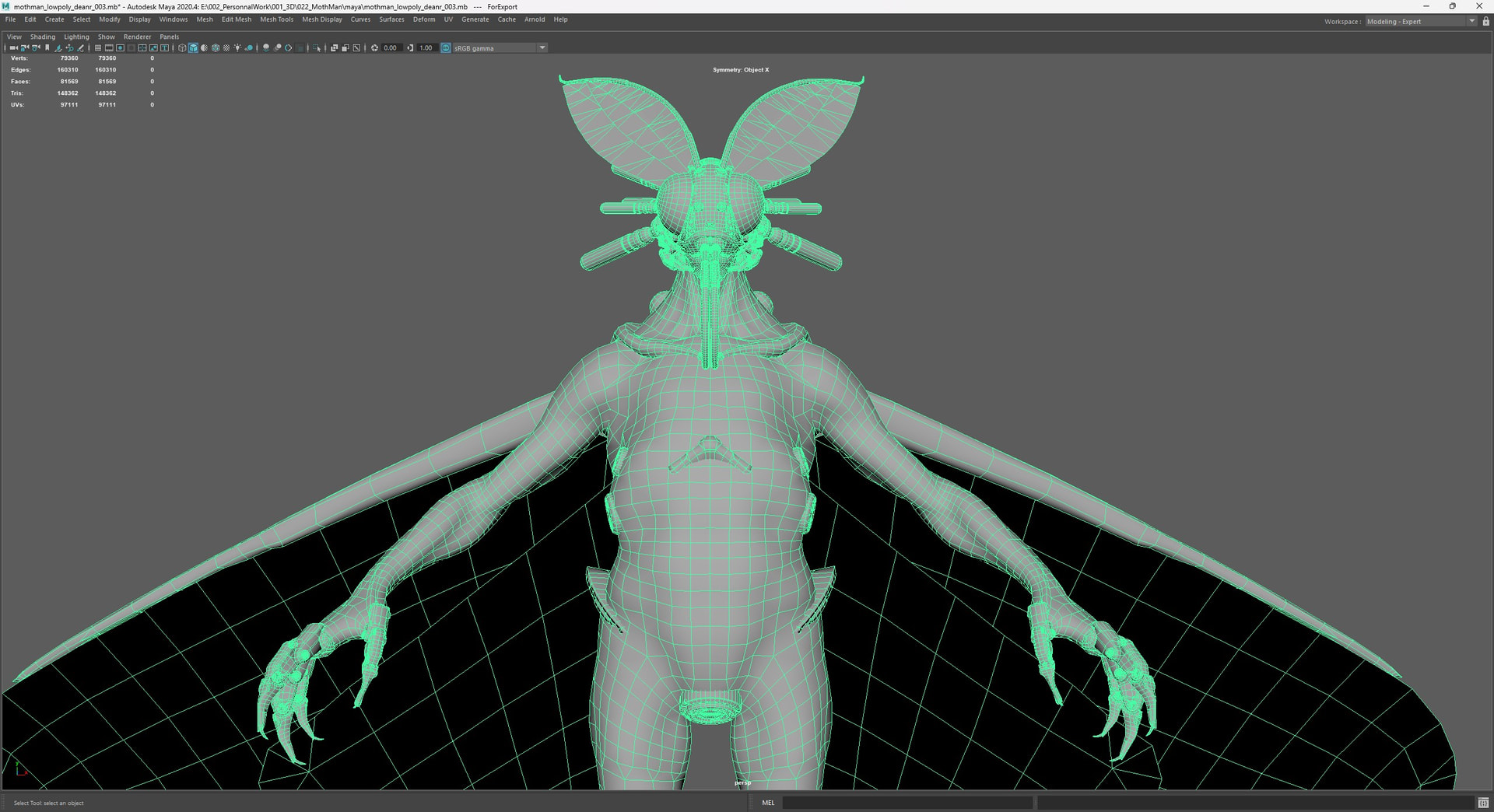
Task: Click the Select Camera icon
Action: pos(13,48)
